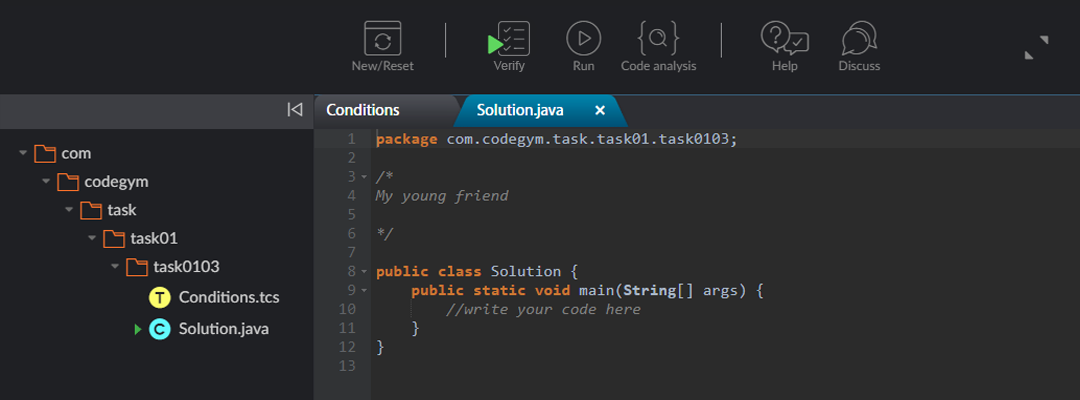
Task: Click the Verify checklist icon
Action: pos(508,38)
